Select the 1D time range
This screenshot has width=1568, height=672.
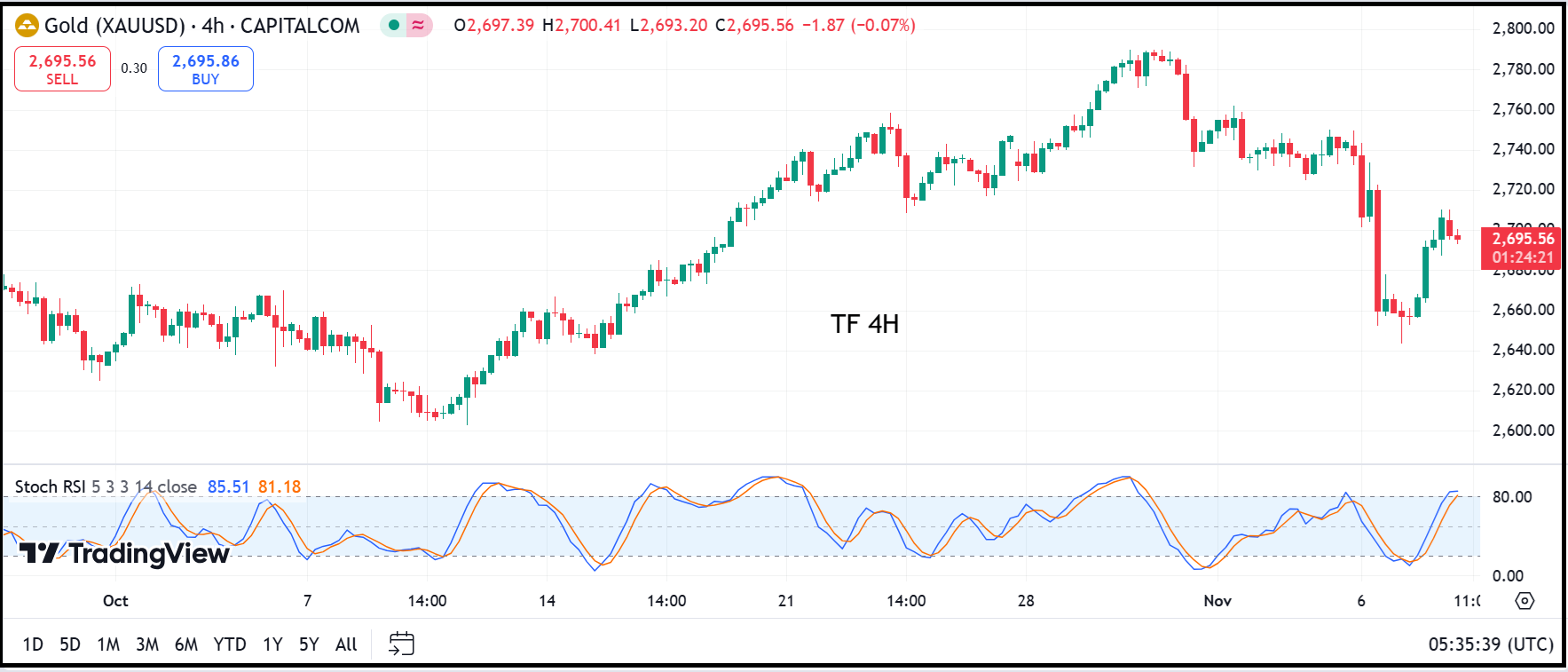[33, 644]
